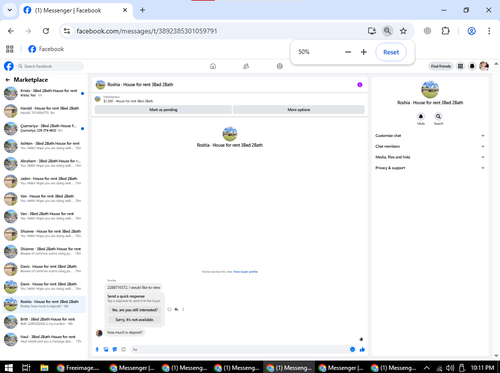This screenshot has height=373, width=500.
Task: Go back using the Marketplace back arrow
Action: [x=8, y=80]
